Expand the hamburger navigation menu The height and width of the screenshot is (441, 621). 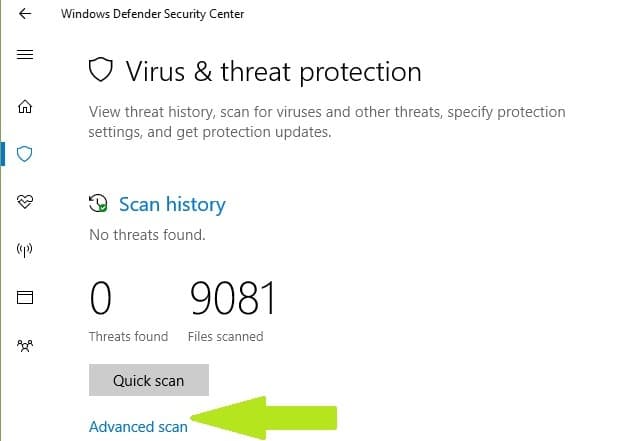coord(26,53)
